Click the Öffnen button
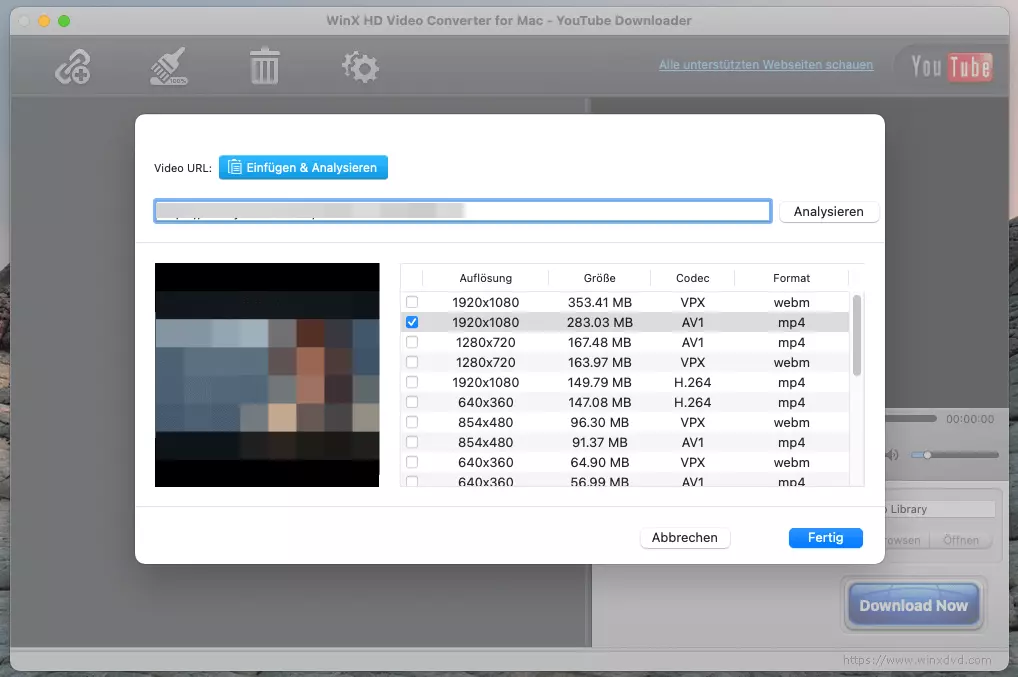 click(960, 540)
